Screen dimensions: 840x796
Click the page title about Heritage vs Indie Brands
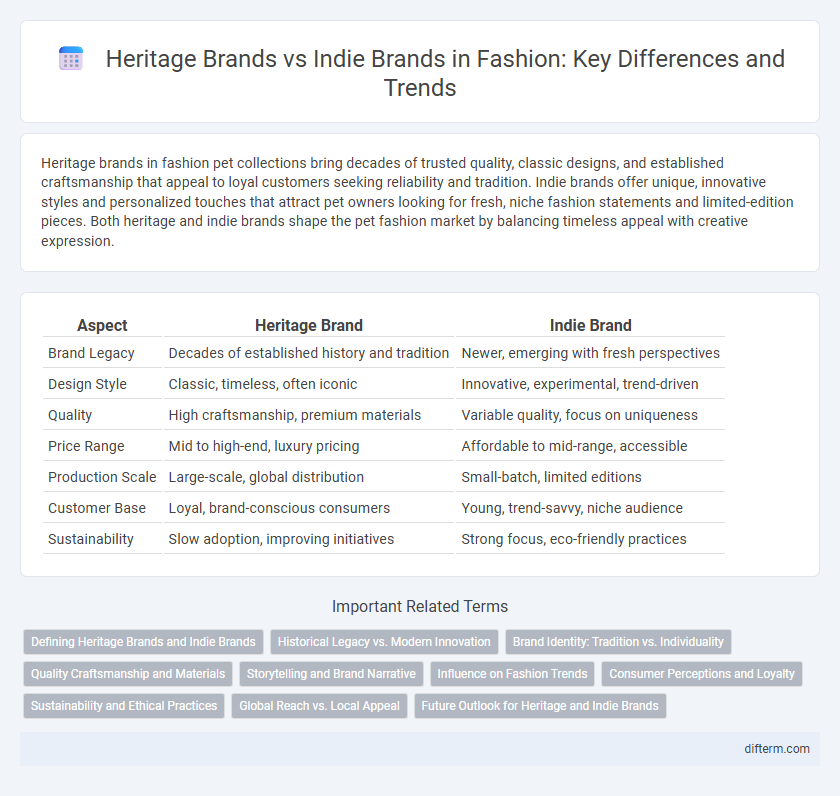click(445, 73)
